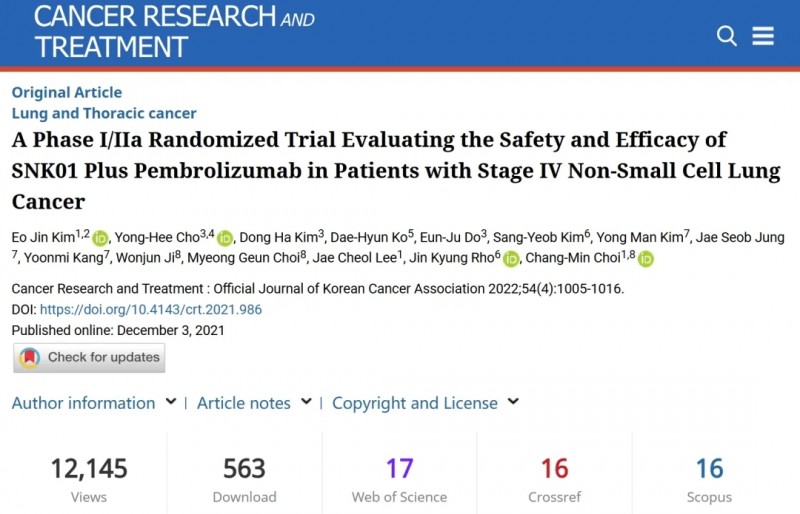Click Eo Jin Kim's ORCID icon
The image size is (800, 514).
pos(100,238)
